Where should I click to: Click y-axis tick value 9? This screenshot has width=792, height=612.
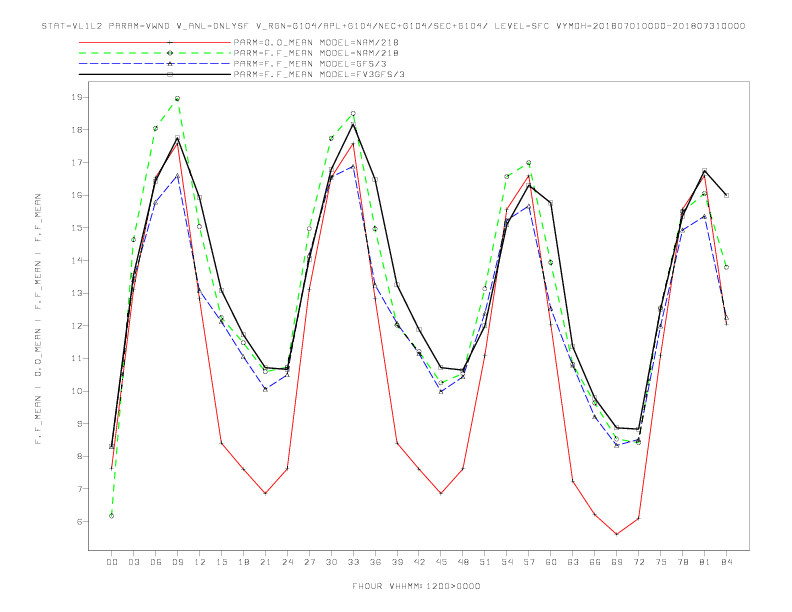coord(80,424)
